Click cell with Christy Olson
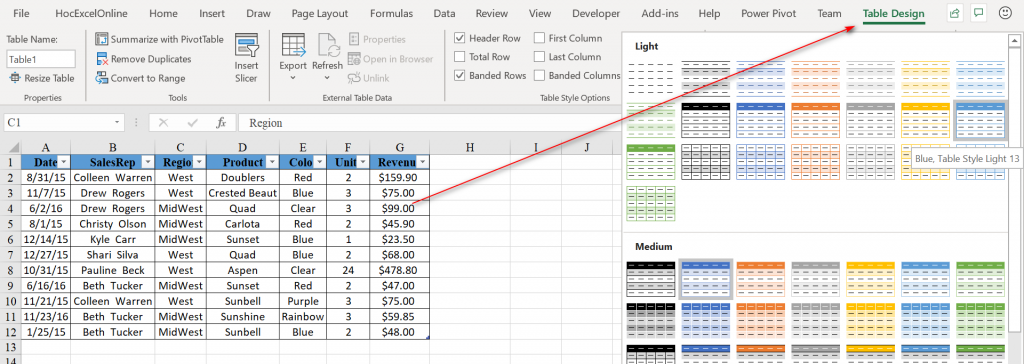The image size is (1024, 364). 113,223
